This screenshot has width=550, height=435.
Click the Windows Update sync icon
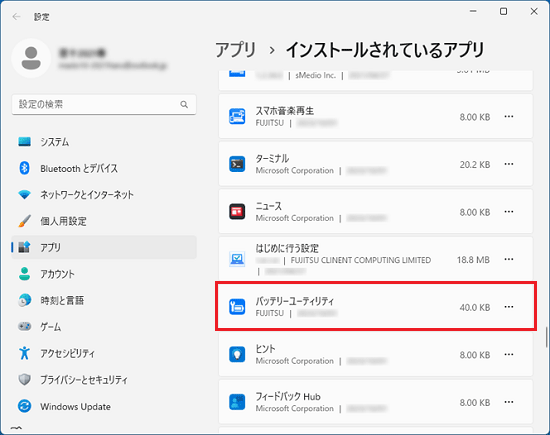25,406
